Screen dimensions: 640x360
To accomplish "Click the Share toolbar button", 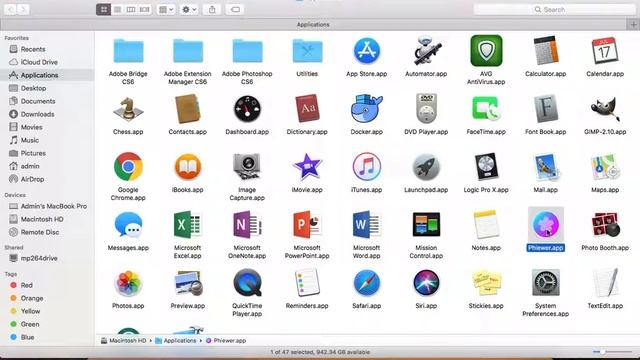I will (x=212, y=9).
